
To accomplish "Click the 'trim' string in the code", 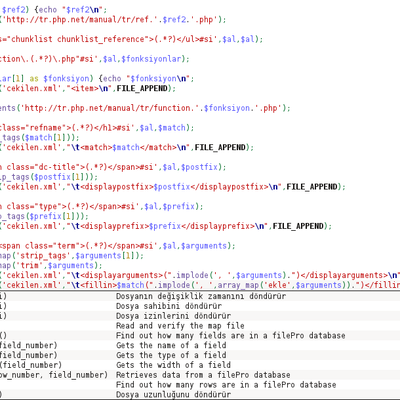I will pos(29,266).
